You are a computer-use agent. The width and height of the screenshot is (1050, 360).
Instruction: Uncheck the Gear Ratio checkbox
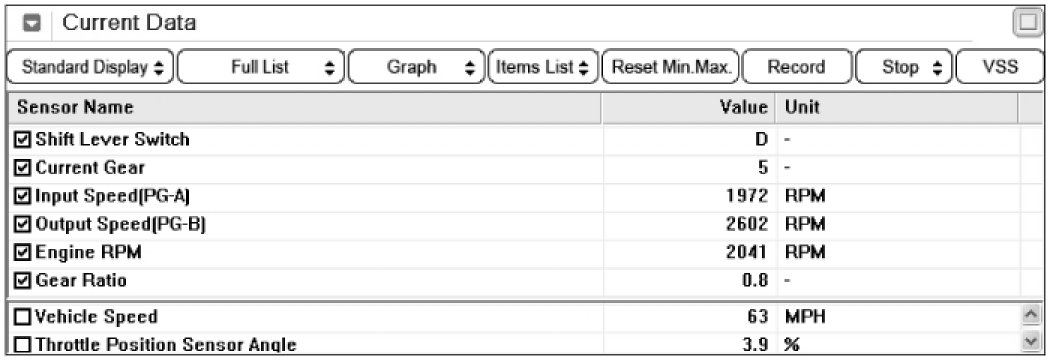22,280
